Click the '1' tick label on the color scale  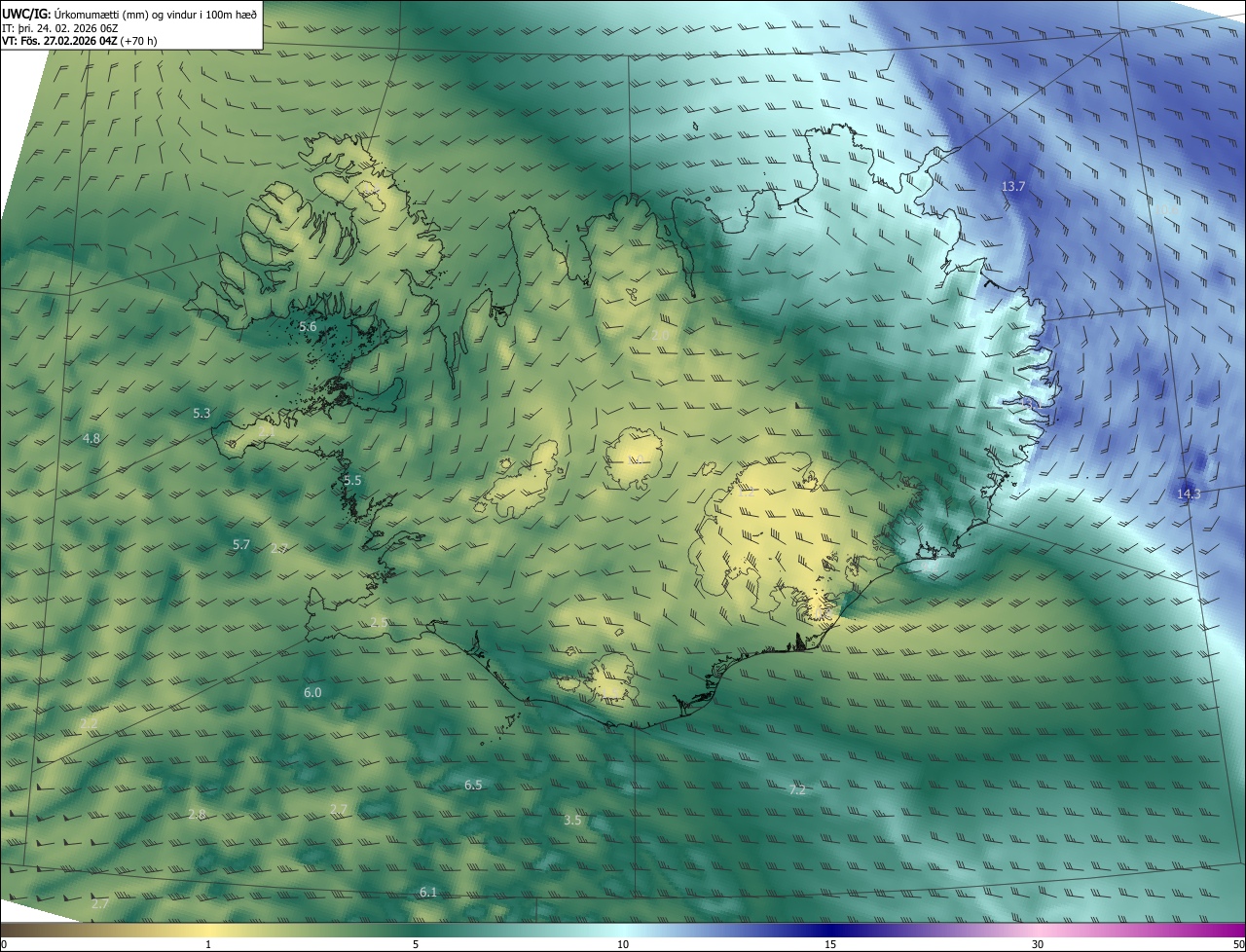point(208,944)
